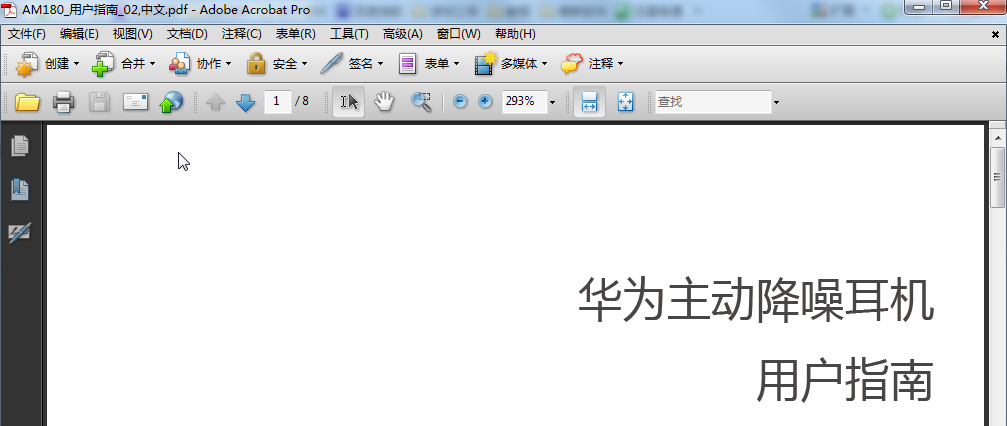Go to previous page with up arrow
The image size is (1007, 426).
click(216, 102)
